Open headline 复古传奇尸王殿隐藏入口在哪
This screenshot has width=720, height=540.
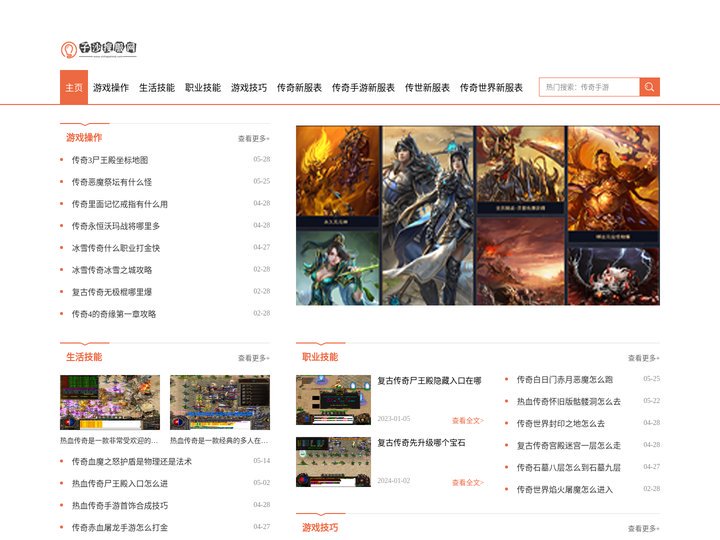(x=429, y=381)
